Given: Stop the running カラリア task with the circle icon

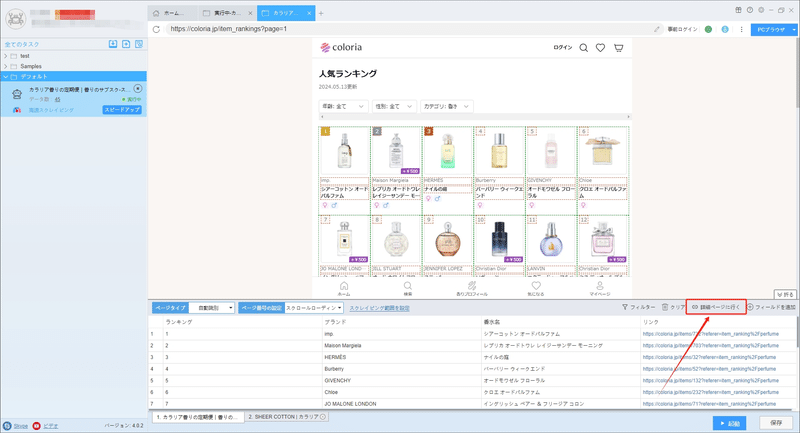Looking at the screenshot, I should point(138,89).
